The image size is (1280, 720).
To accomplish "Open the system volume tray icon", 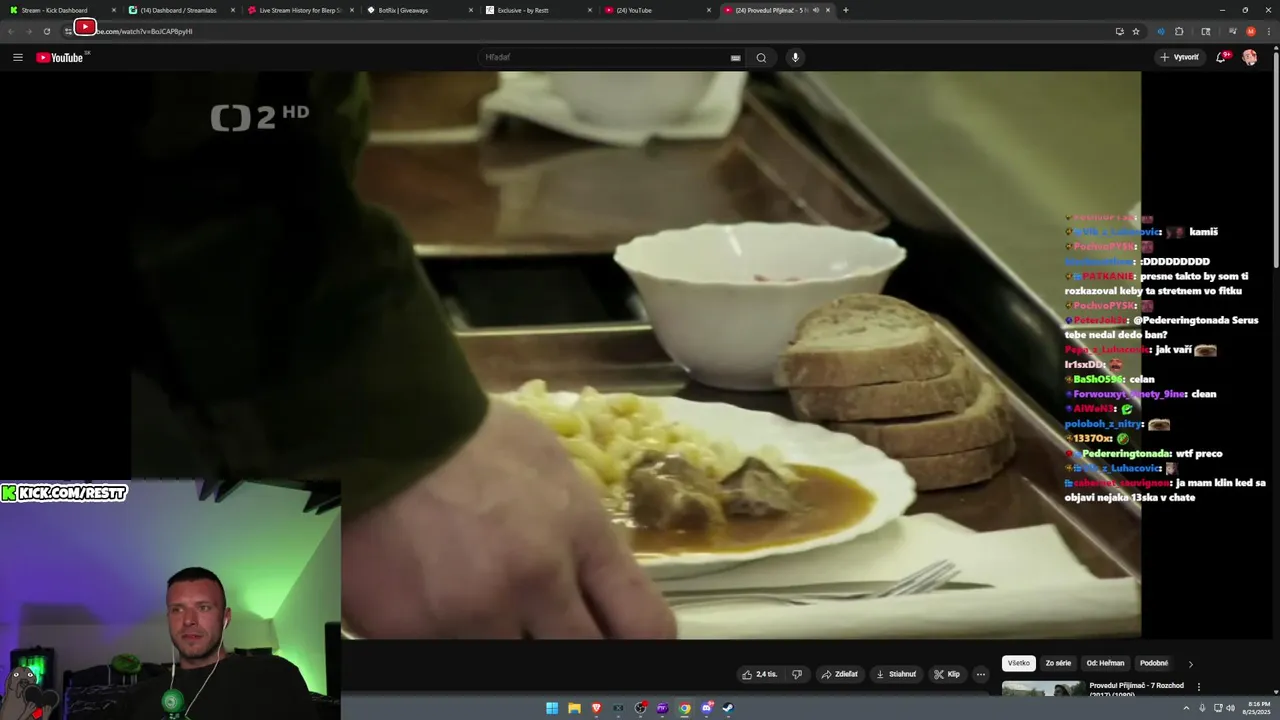I will pos(1230,708).
